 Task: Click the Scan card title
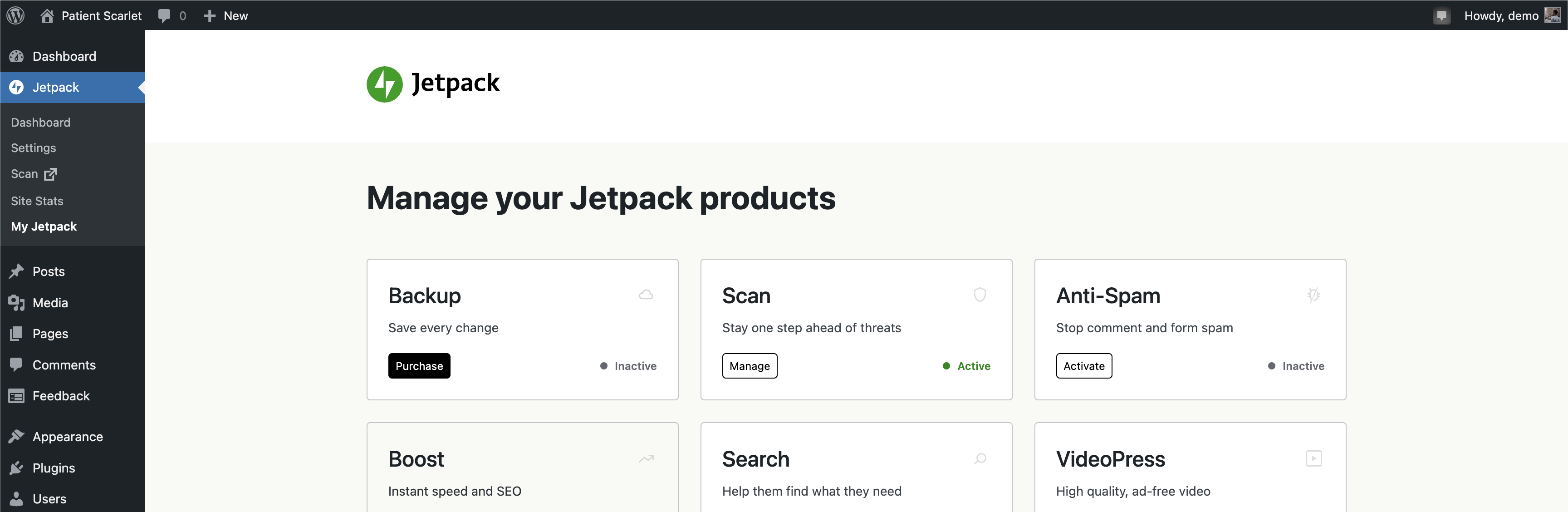[746, 296]
